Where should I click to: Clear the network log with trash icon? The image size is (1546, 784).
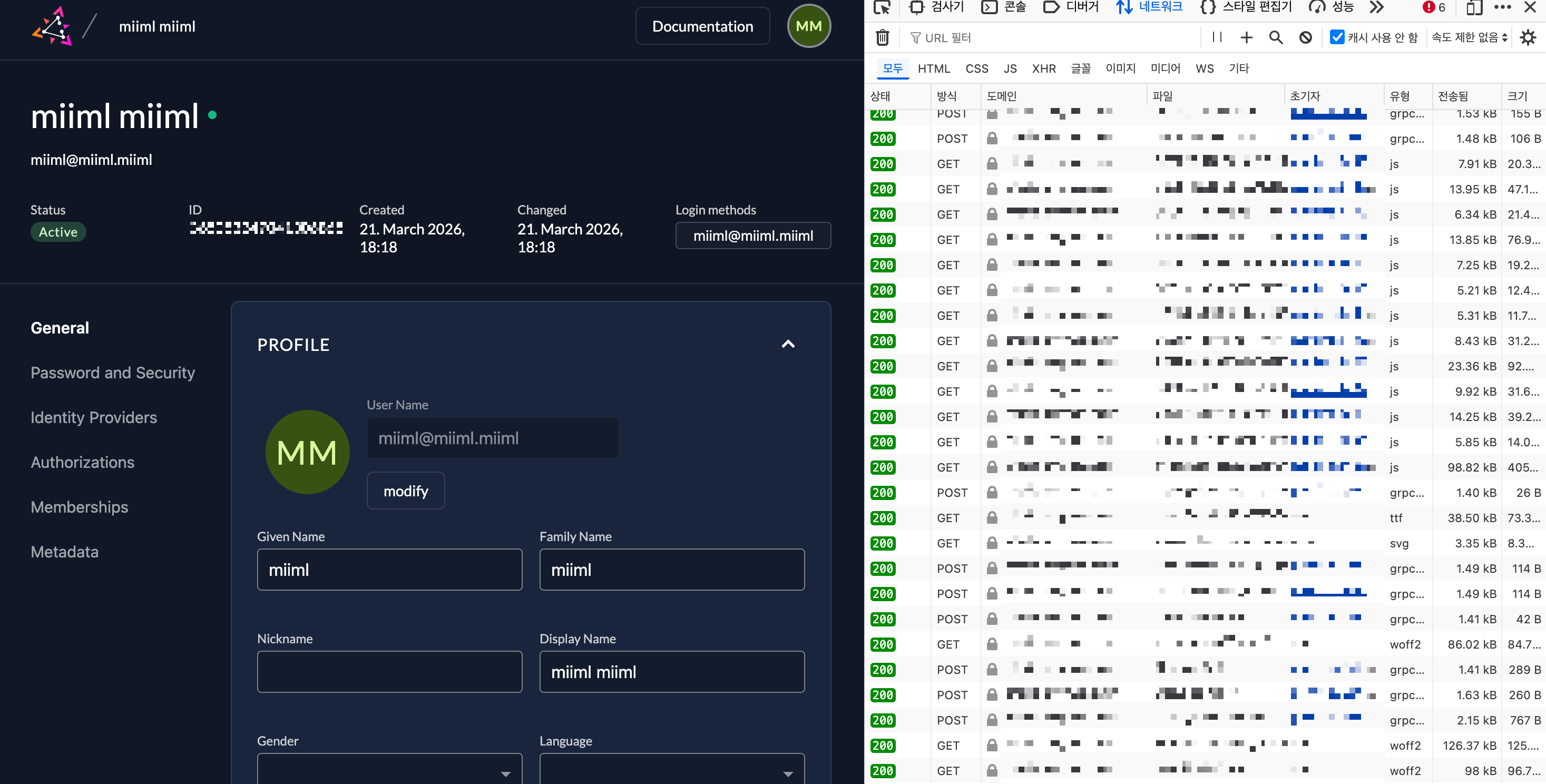[882, 37]
